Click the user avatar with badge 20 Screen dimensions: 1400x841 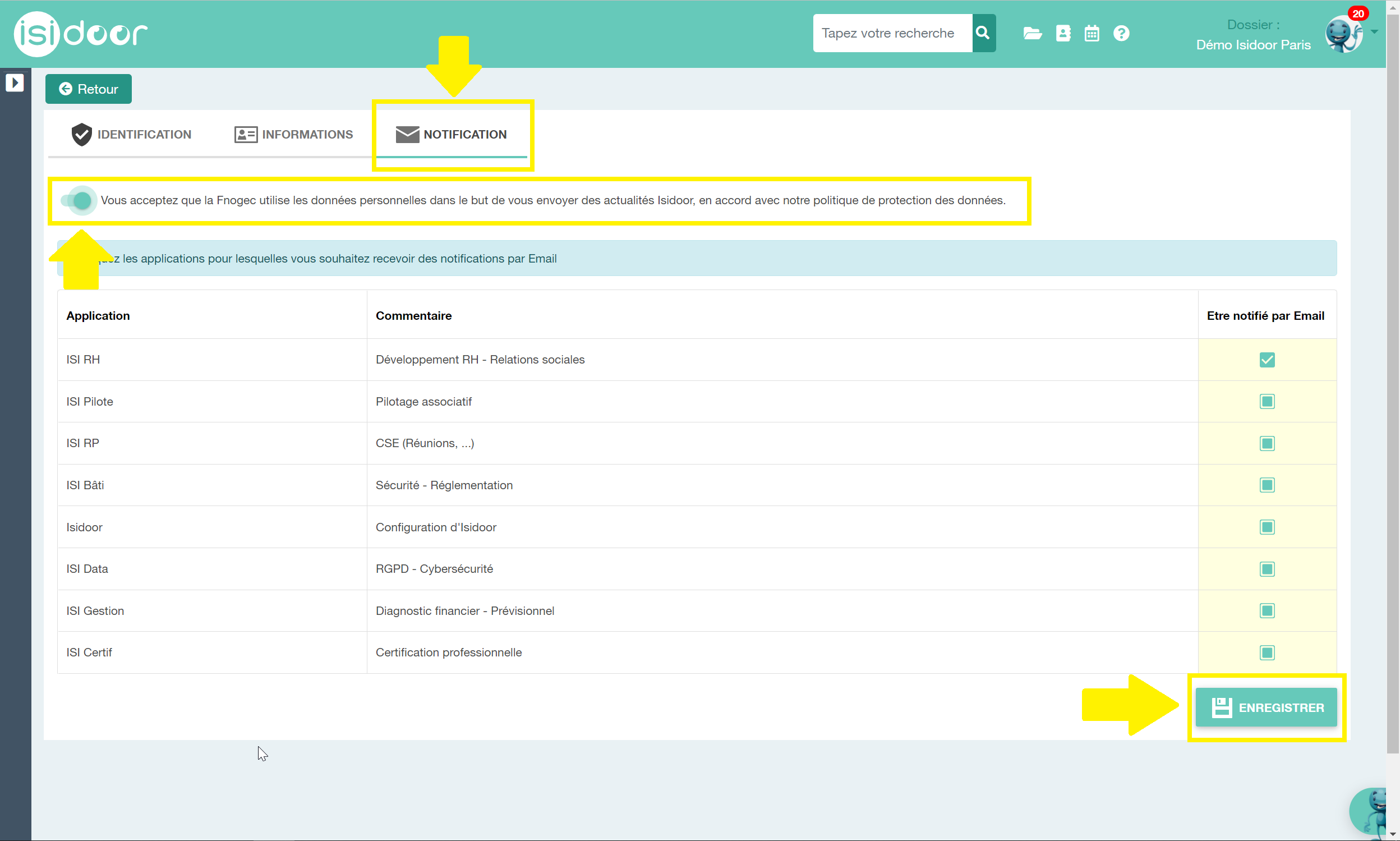[1343, 34]
